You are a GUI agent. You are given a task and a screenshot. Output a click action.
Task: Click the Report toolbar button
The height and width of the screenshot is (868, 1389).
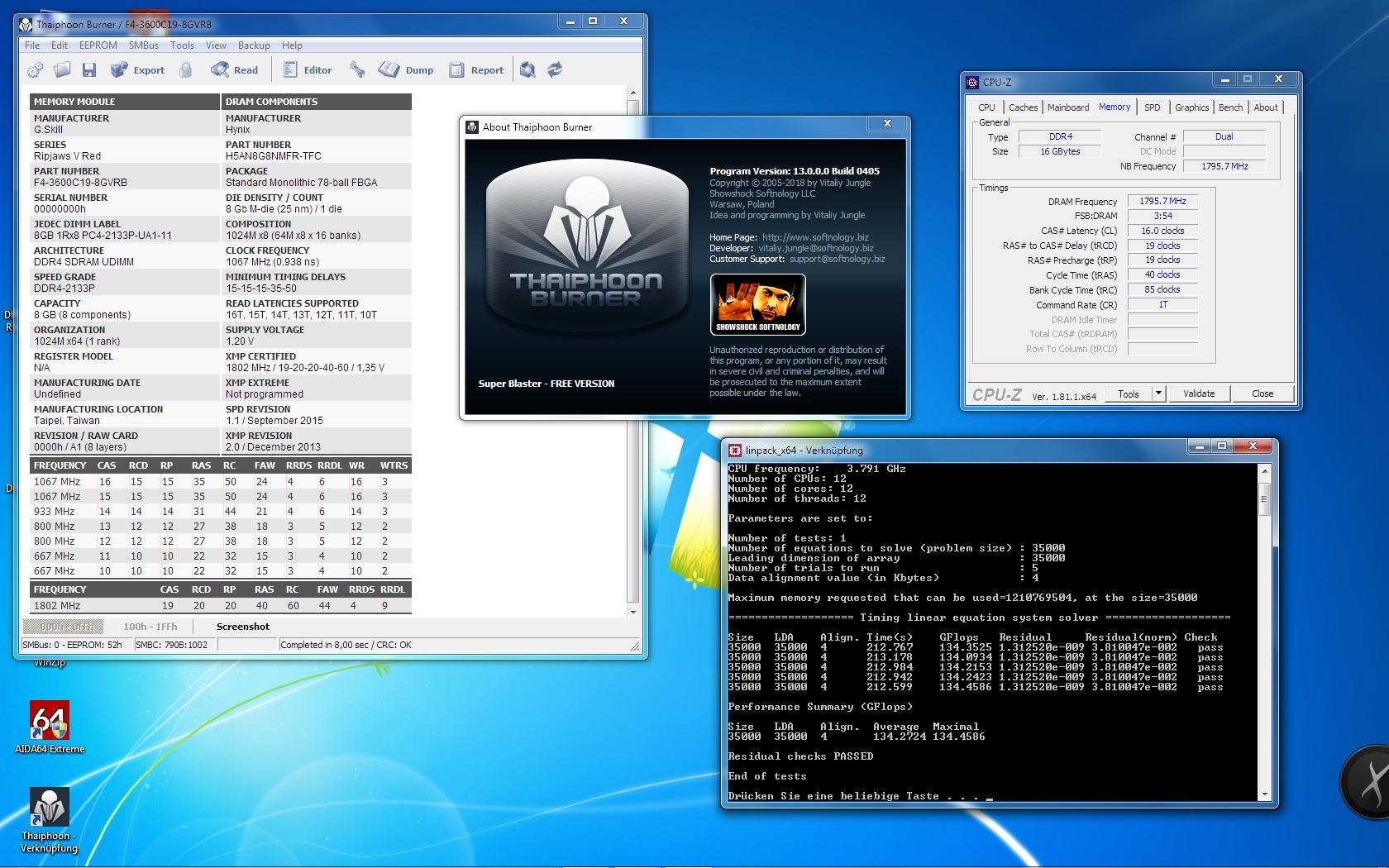[x=476, y=70]
